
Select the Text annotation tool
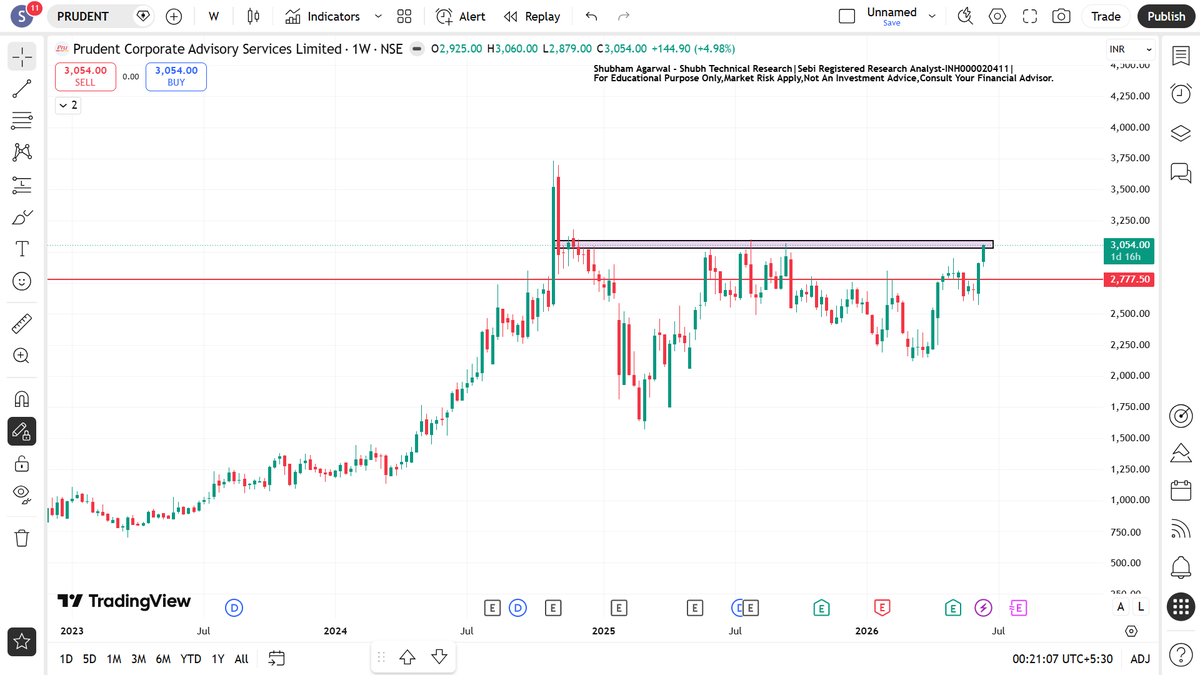[22, 249]
